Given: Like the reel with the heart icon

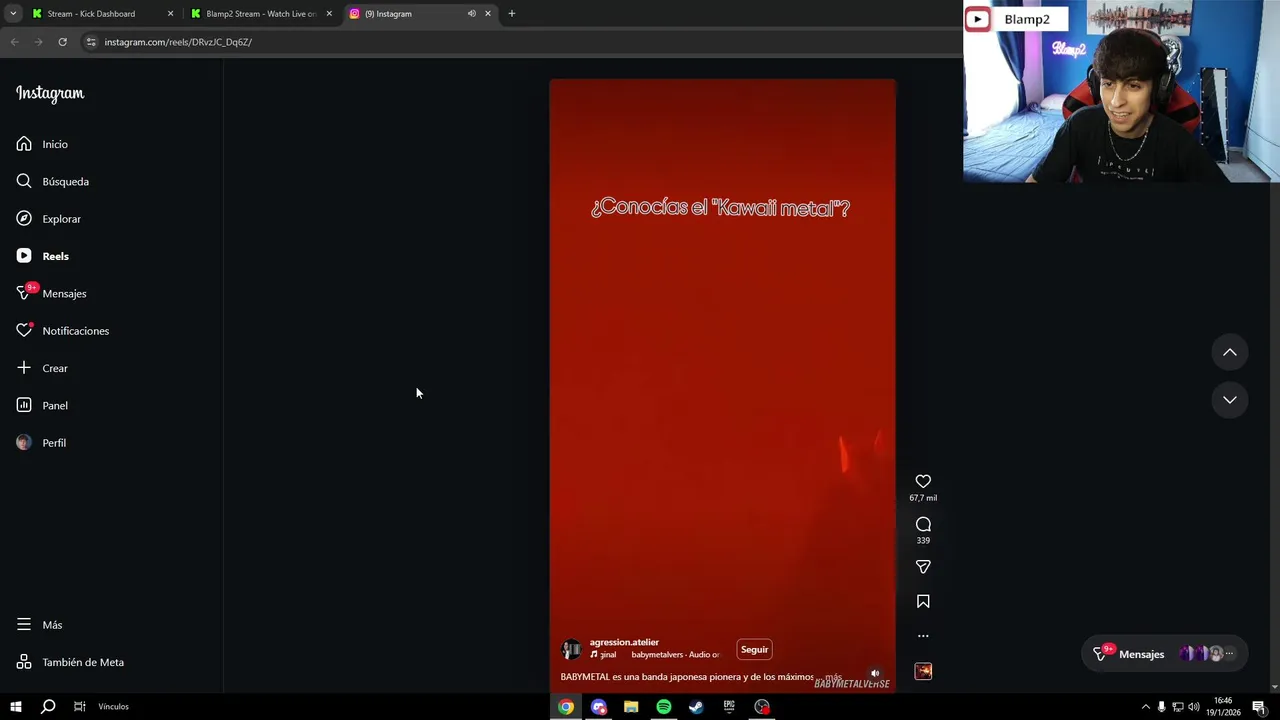Looking at the screenshot, I should (923, 482).
